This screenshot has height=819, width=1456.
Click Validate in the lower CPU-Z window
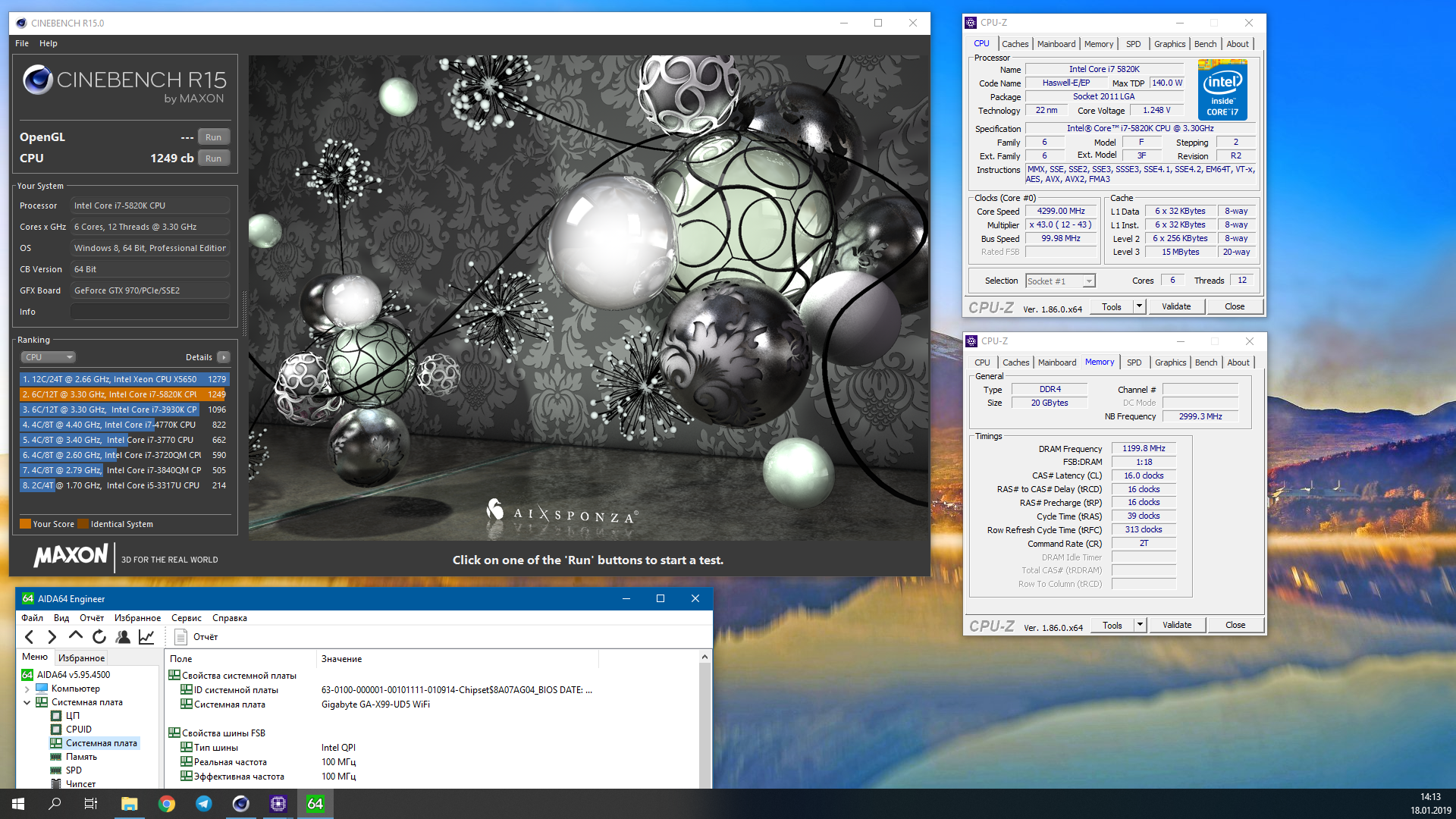point(1177,625)
